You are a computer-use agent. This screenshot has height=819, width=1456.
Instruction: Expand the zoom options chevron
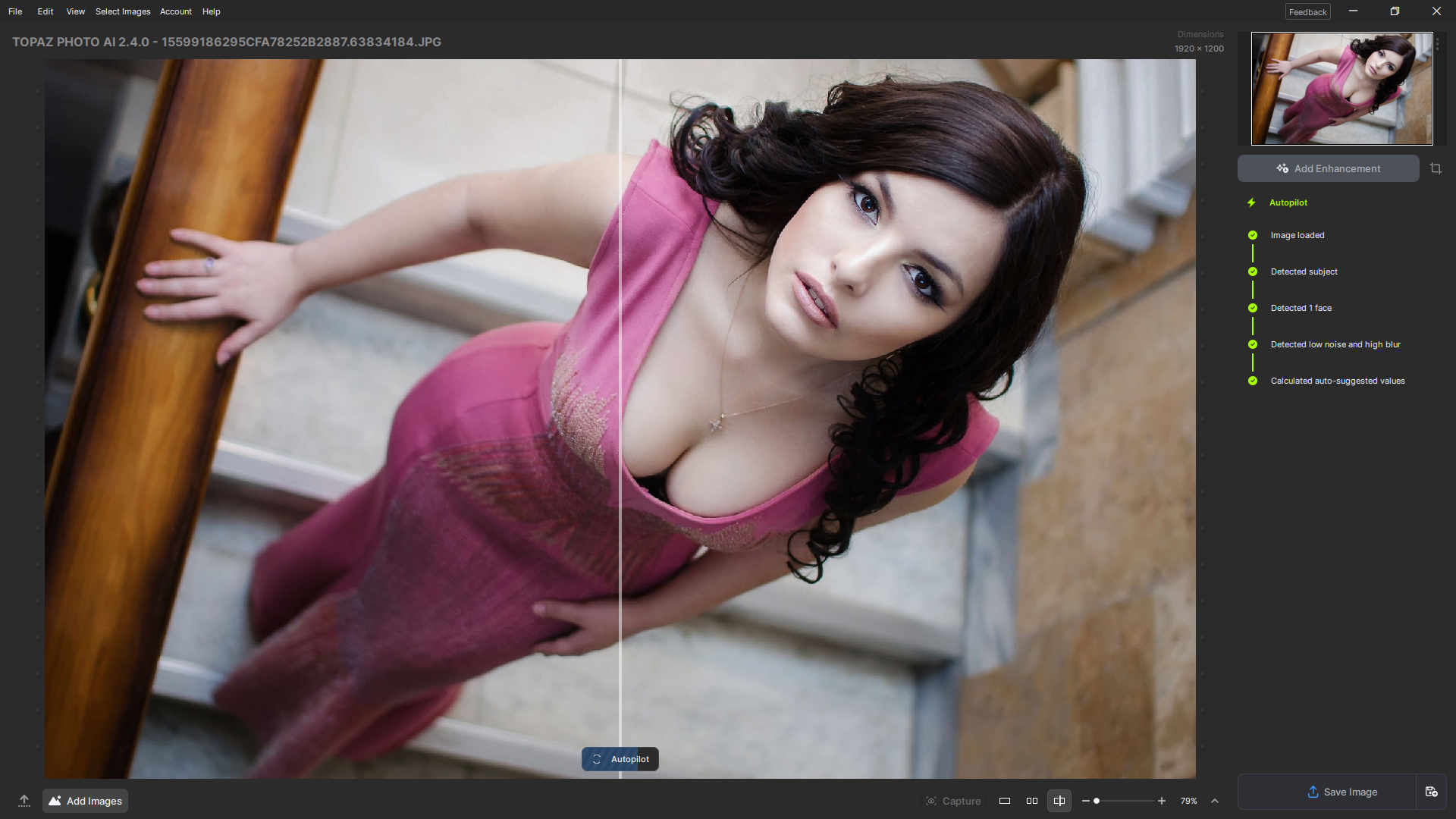(x=1215, y=801)
